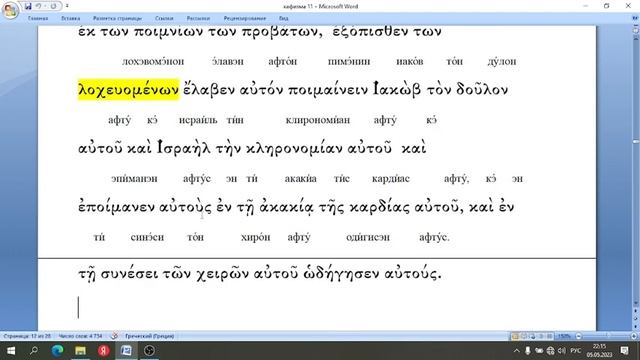
Task: Click transliteration word 'клирономи́ан'
Action: pyautogui.click(x=318, y=120)
